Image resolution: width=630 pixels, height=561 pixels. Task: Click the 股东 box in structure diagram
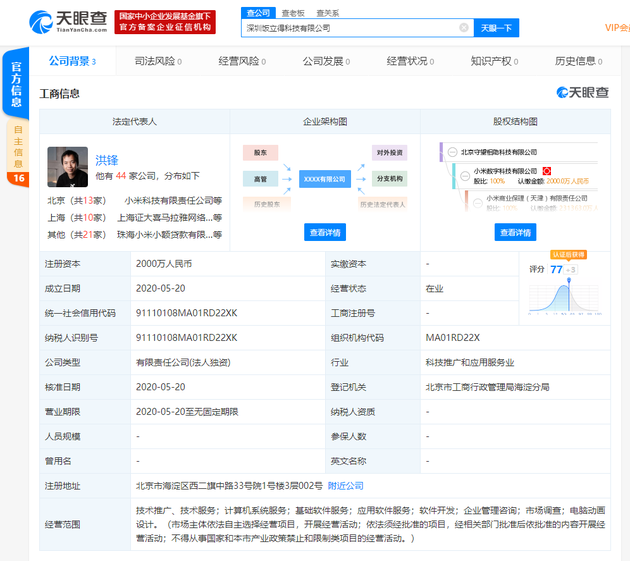click(x=260, y=153)
